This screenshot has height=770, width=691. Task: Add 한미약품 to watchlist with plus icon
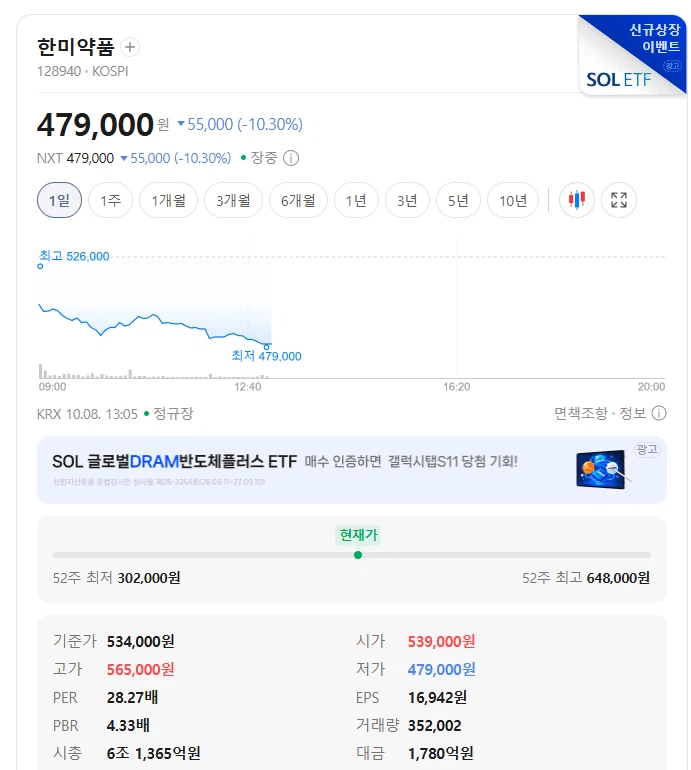coord(130,47)
